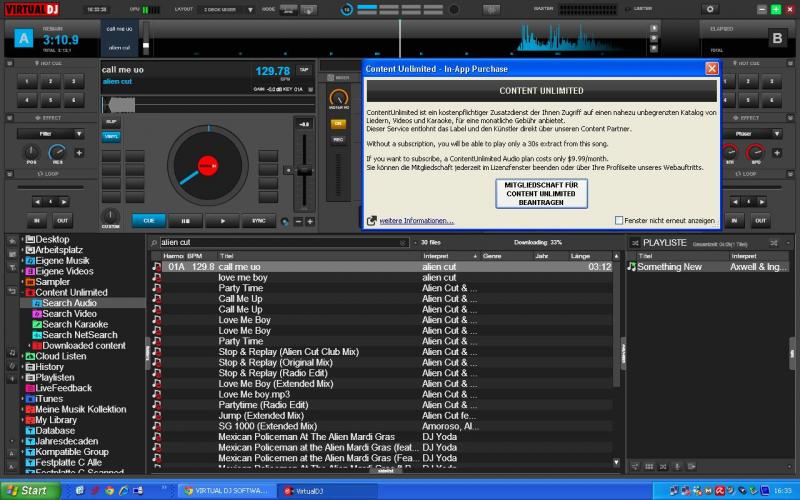The height and width of the screenshot is (500, 800).
Task: Open the VirtualDJ settings gear
Action: (x=710, y=9)
